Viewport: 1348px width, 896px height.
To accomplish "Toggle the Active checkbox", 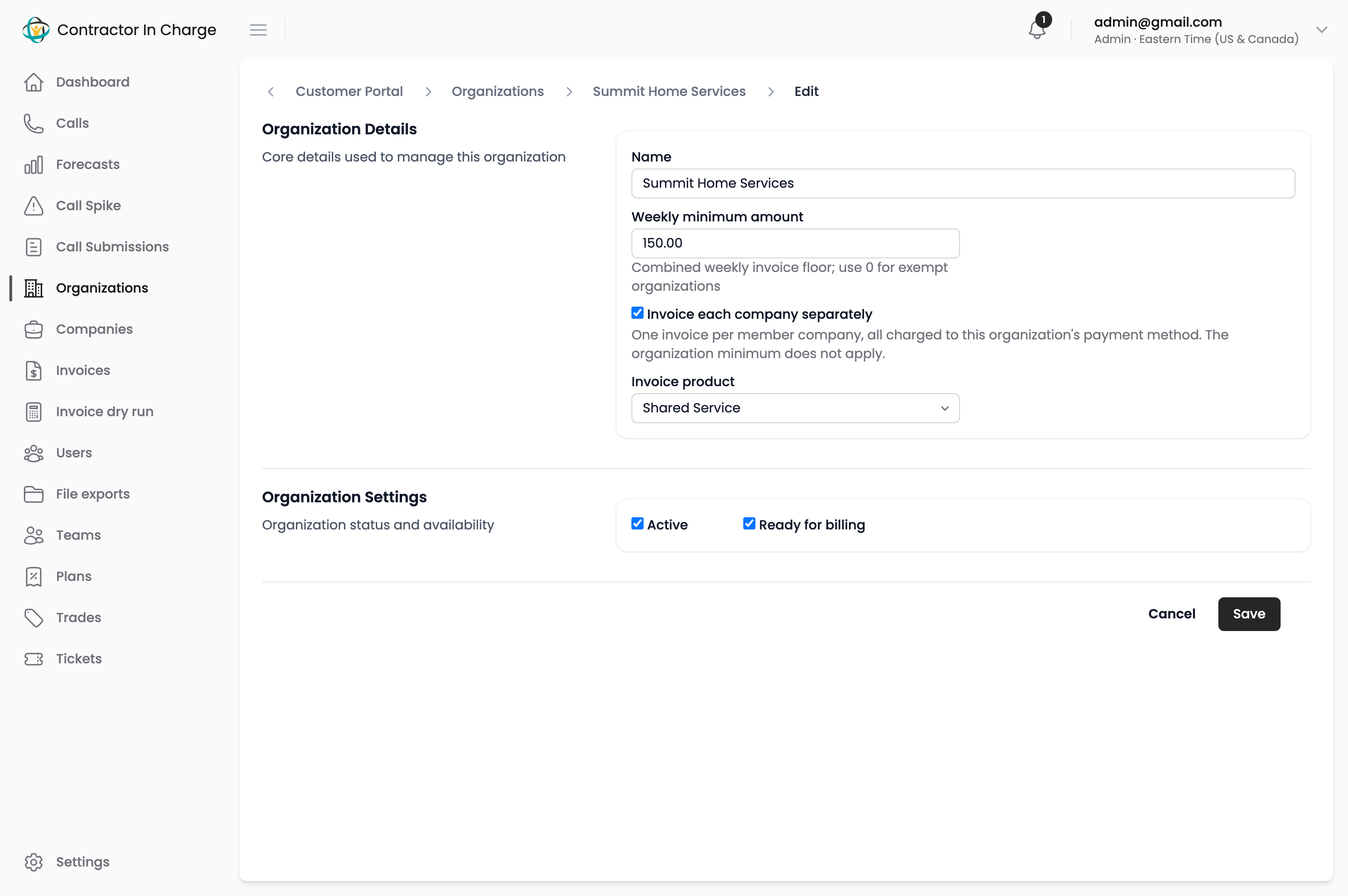I will coord(637,524).
